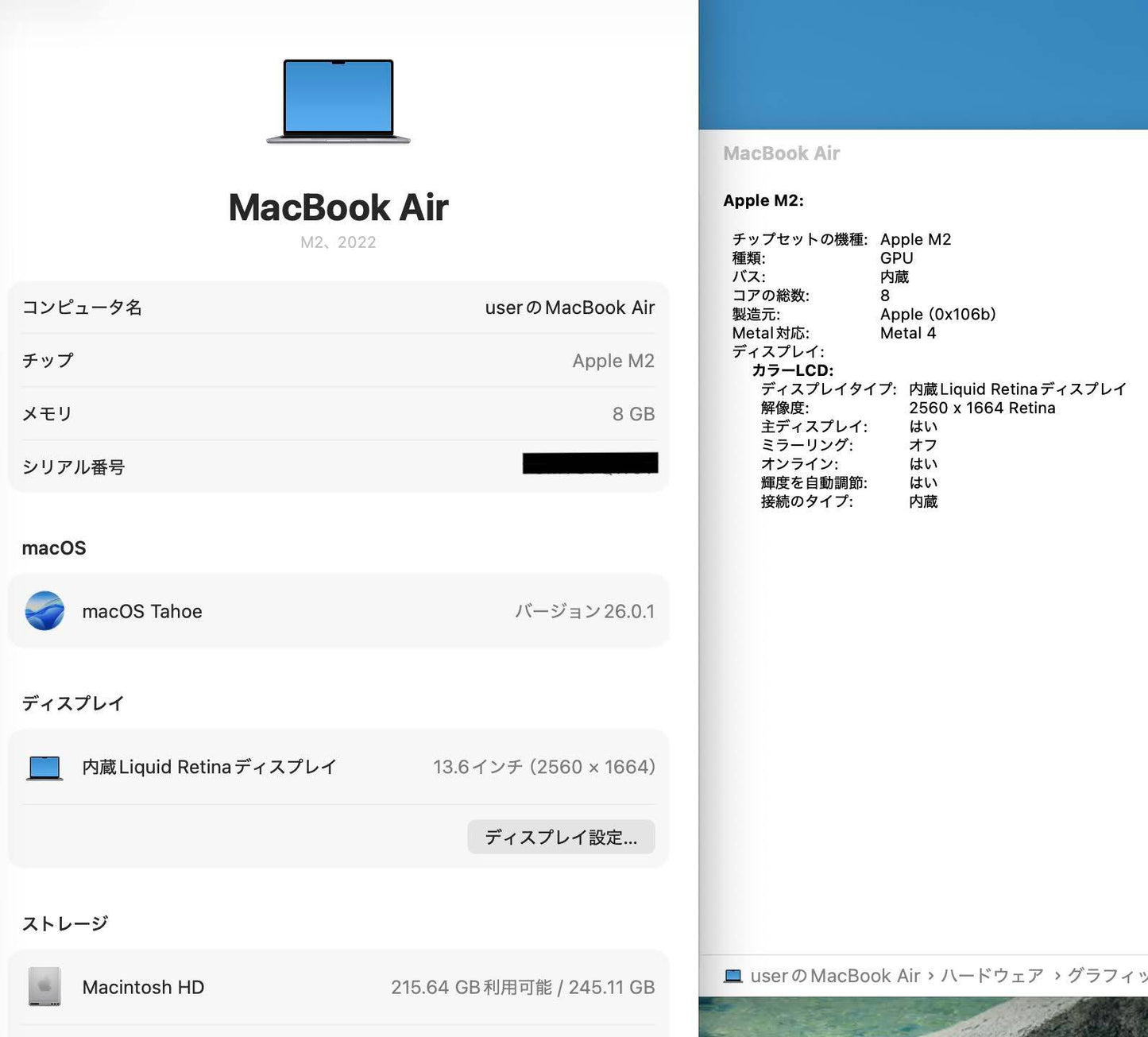1148x1037 pixels.
Task: Click the バージョン 26.0.1 version text
Action: tap(585, 611)
